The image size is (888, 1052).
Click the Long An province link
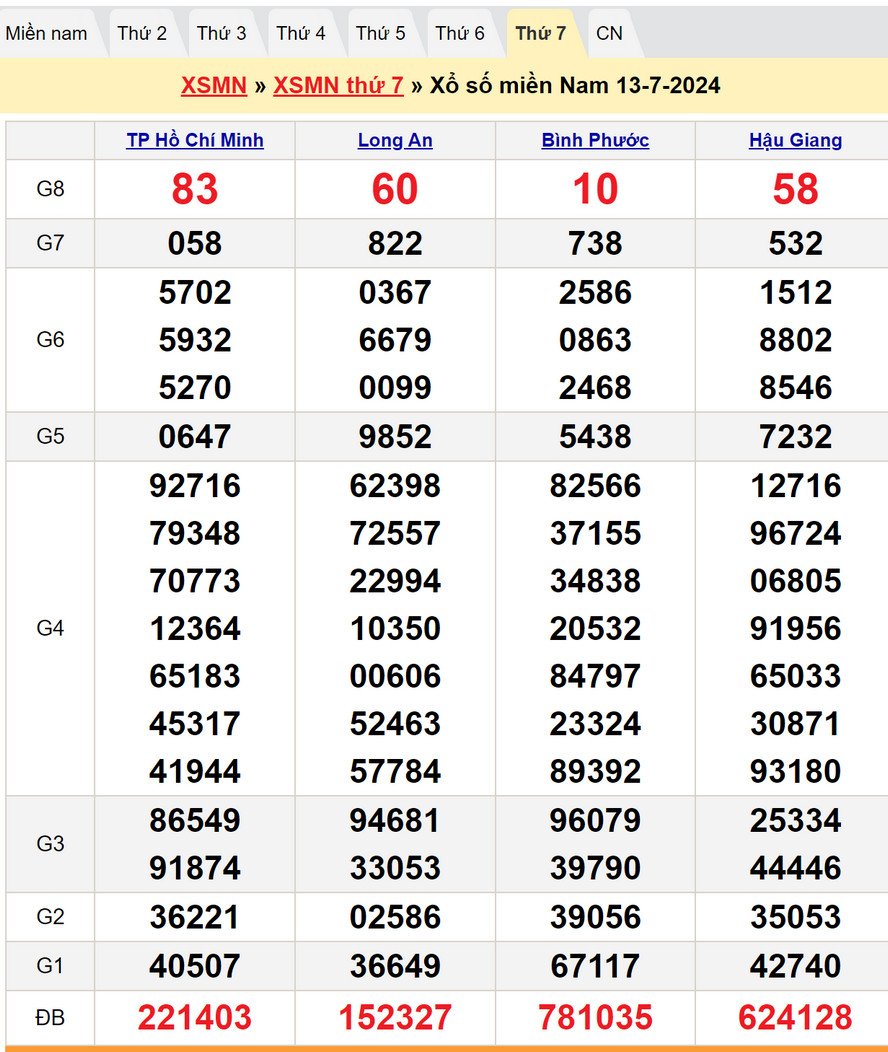395,140
